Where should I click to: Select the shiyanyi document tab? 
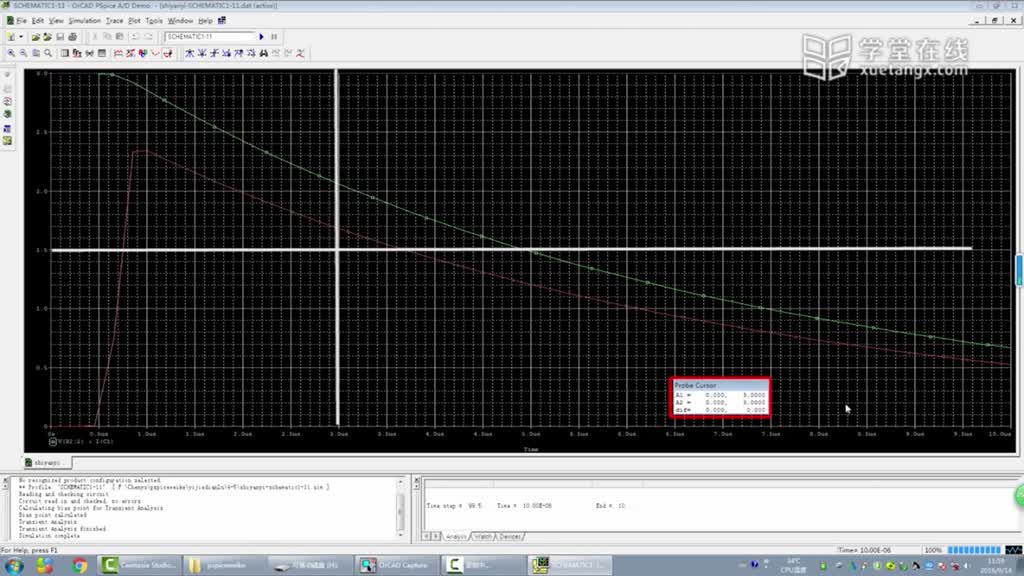[46, 462]
